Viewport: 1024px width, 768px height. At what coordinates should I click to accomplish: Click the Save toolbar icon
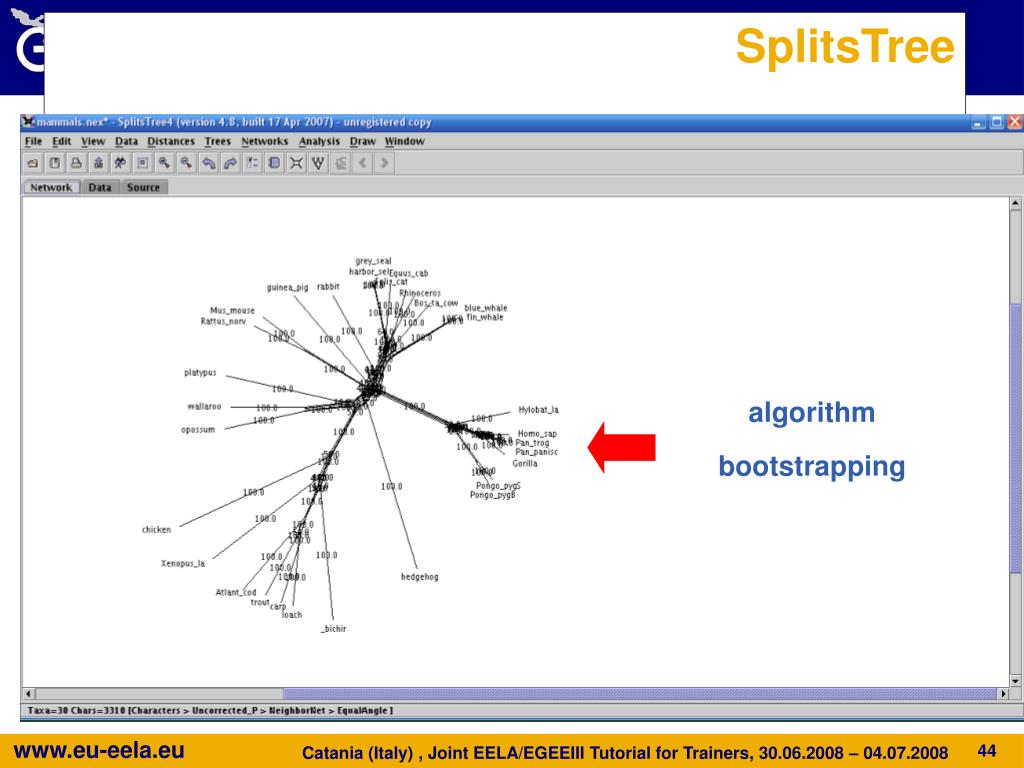[55, 163]
